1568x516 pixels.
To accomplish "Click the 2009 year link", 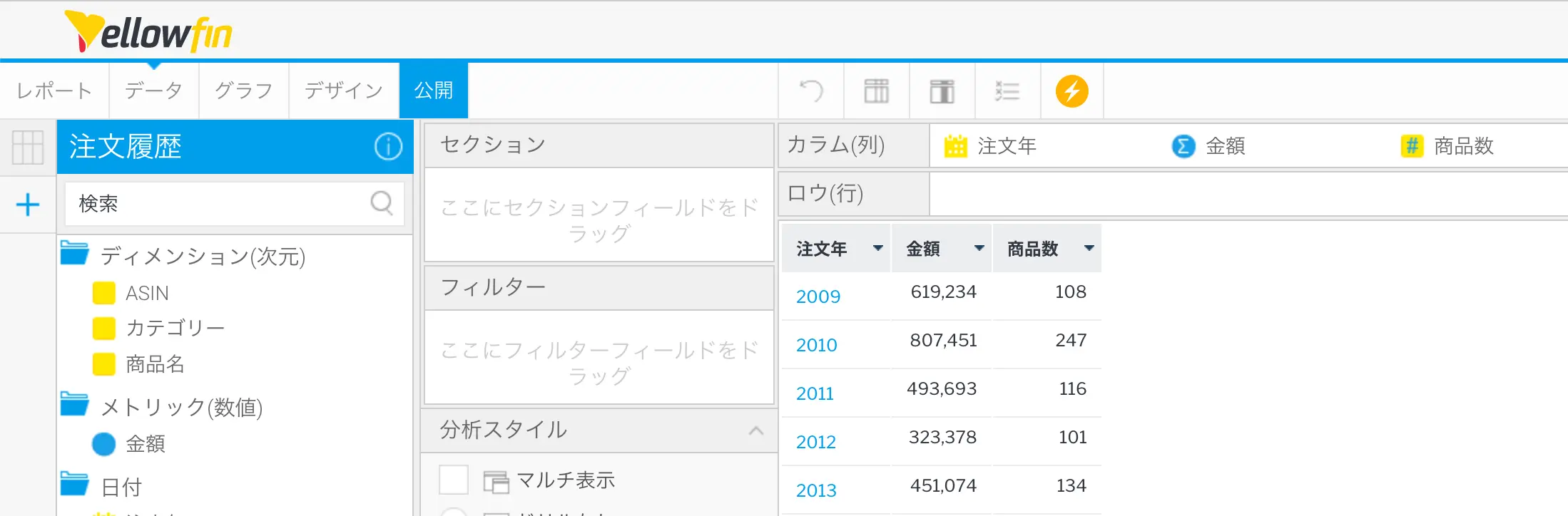I will pos(818,296).
